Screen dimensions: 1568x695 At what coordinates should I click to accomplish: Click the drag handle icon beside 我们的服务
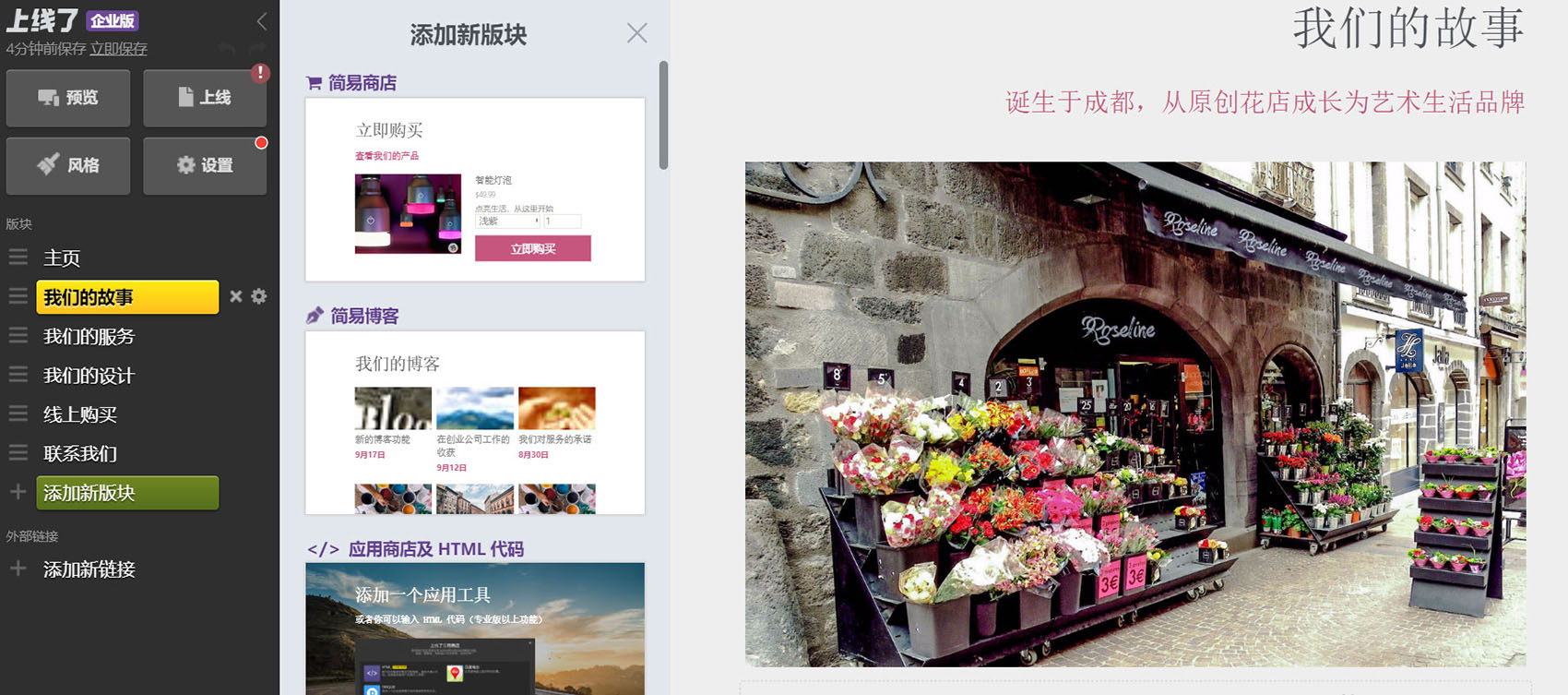click(18, 336)
